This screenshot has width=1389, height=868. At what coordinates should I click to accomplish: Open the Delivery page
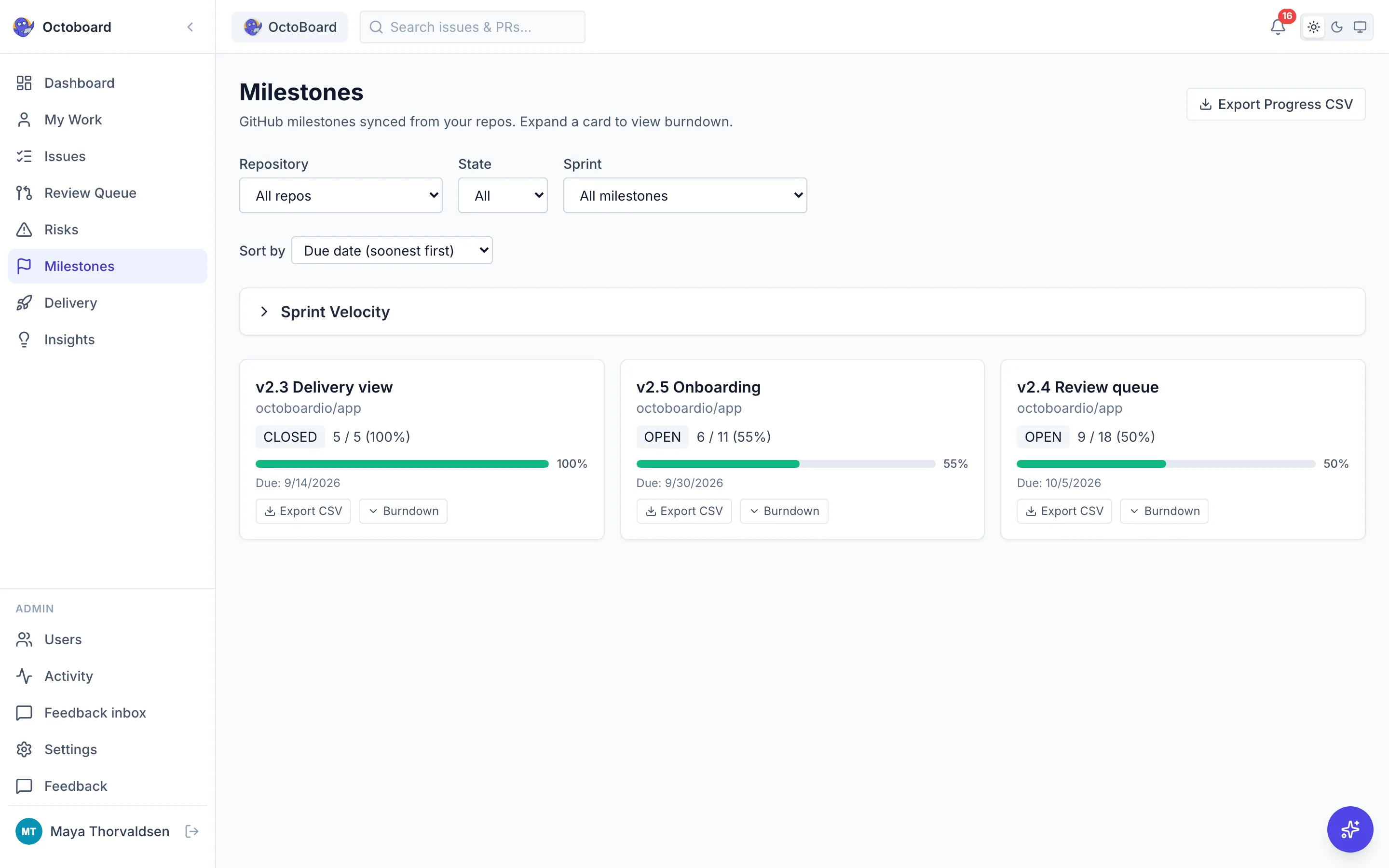click(108, 302)
